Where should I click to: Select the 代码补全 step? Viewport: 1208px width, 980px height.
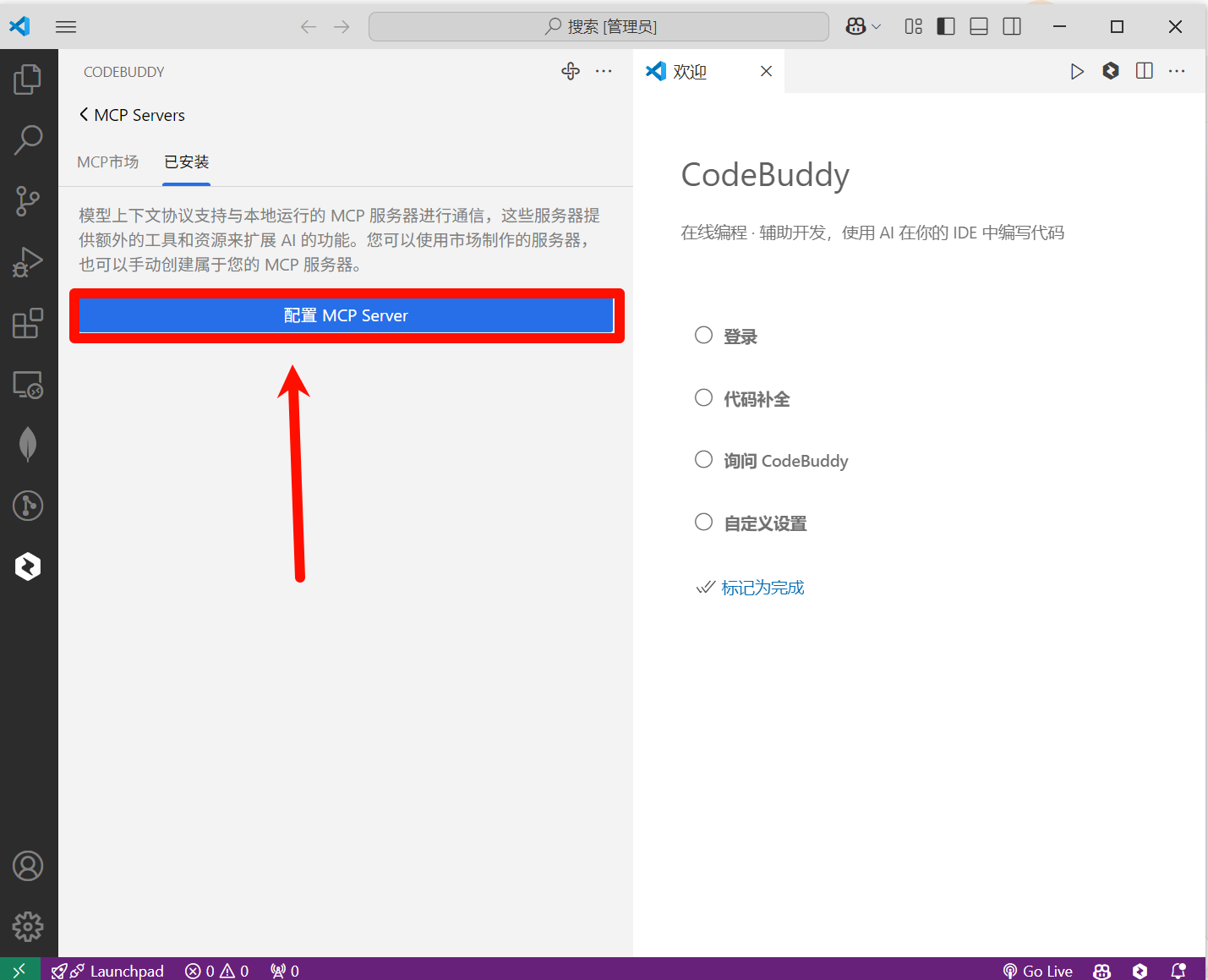click(742, 399)
